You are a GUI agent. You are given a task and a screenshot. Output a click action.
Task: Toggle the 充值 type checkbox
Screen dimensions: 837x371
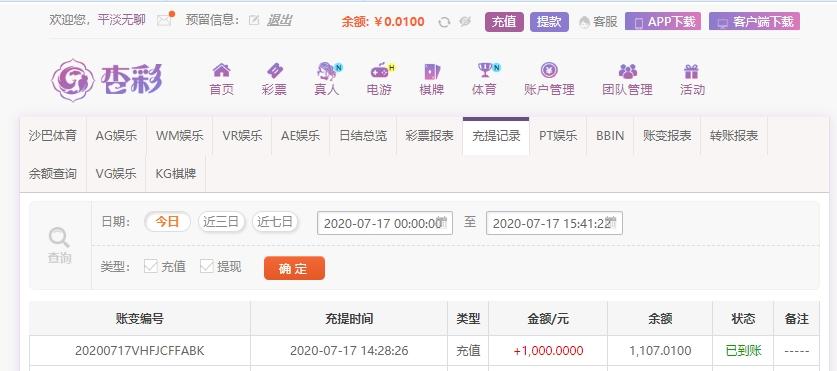(151, 266)
